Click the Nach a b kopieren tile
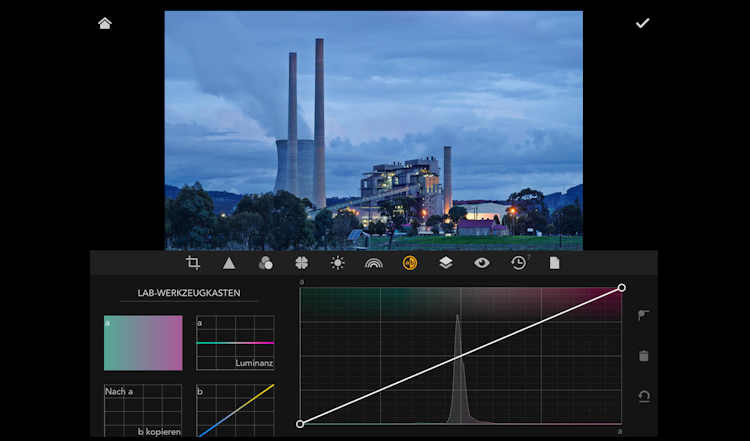The image size is (750, 441). click(143, 411)
